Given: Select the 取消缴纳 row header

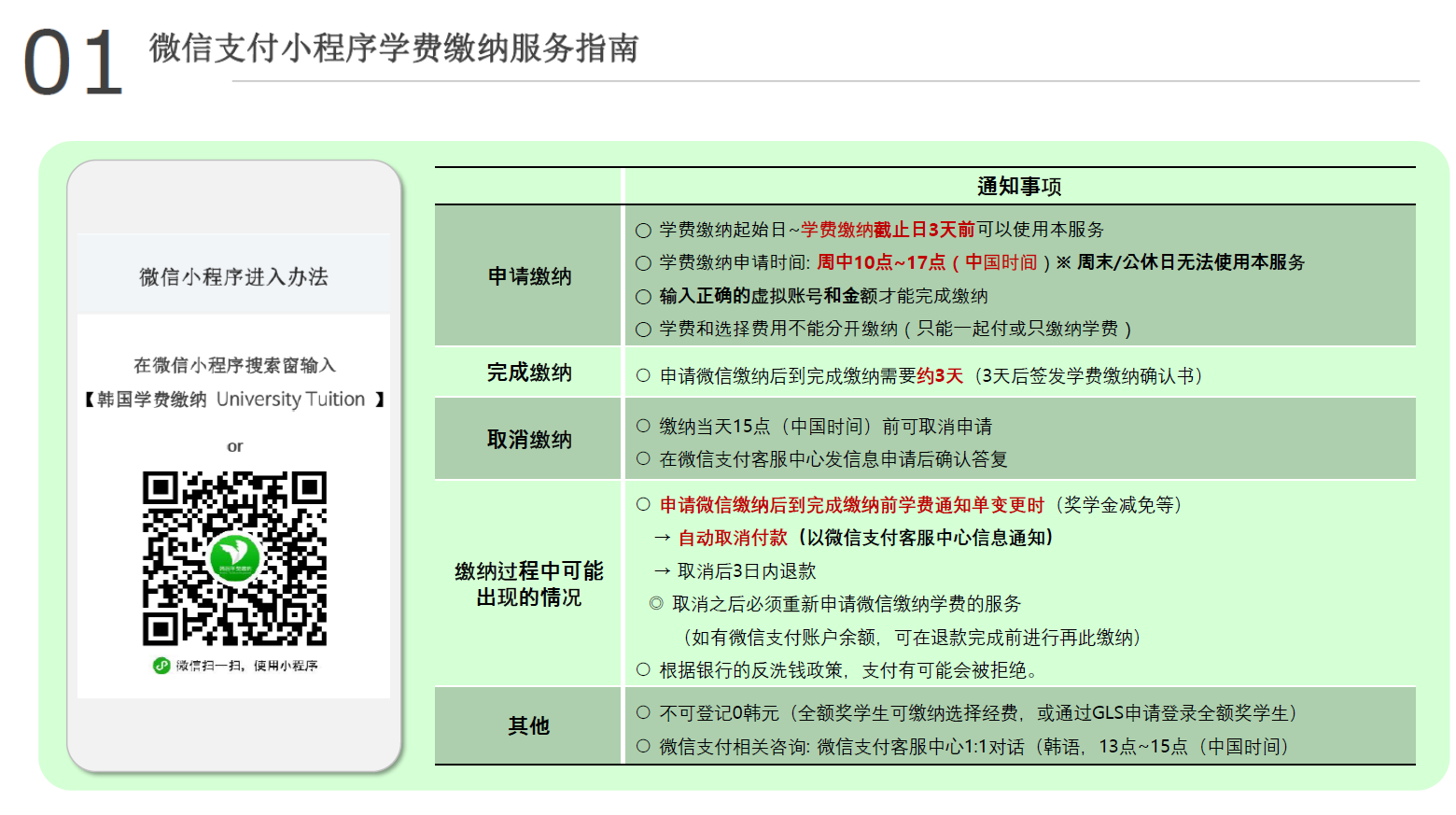Looking at the screenshot, I should (x=529, y=440).
